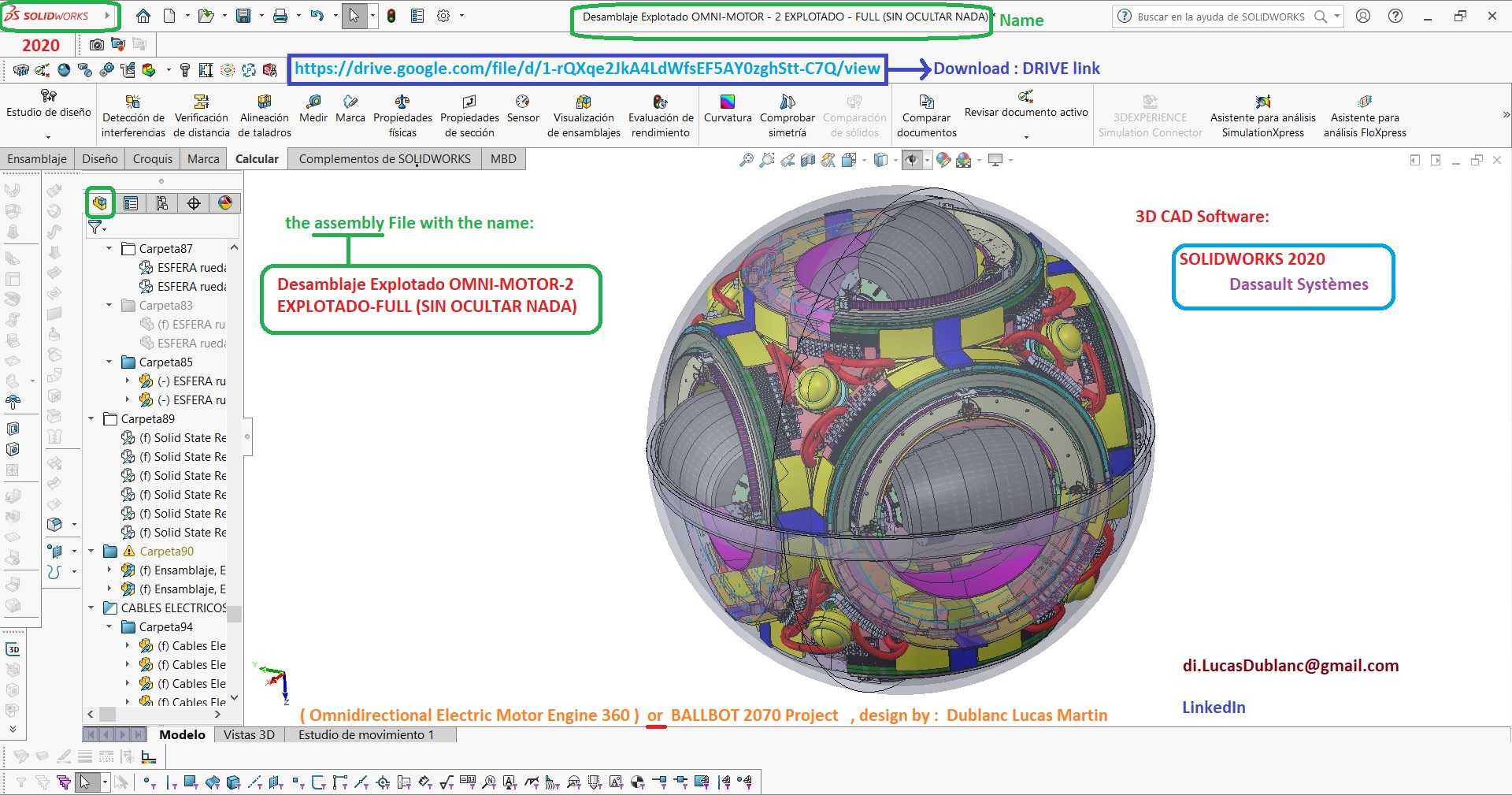1512x795 pixels.
Task: Open the DisplayManager color ball tab
Action: click(225, 203)
